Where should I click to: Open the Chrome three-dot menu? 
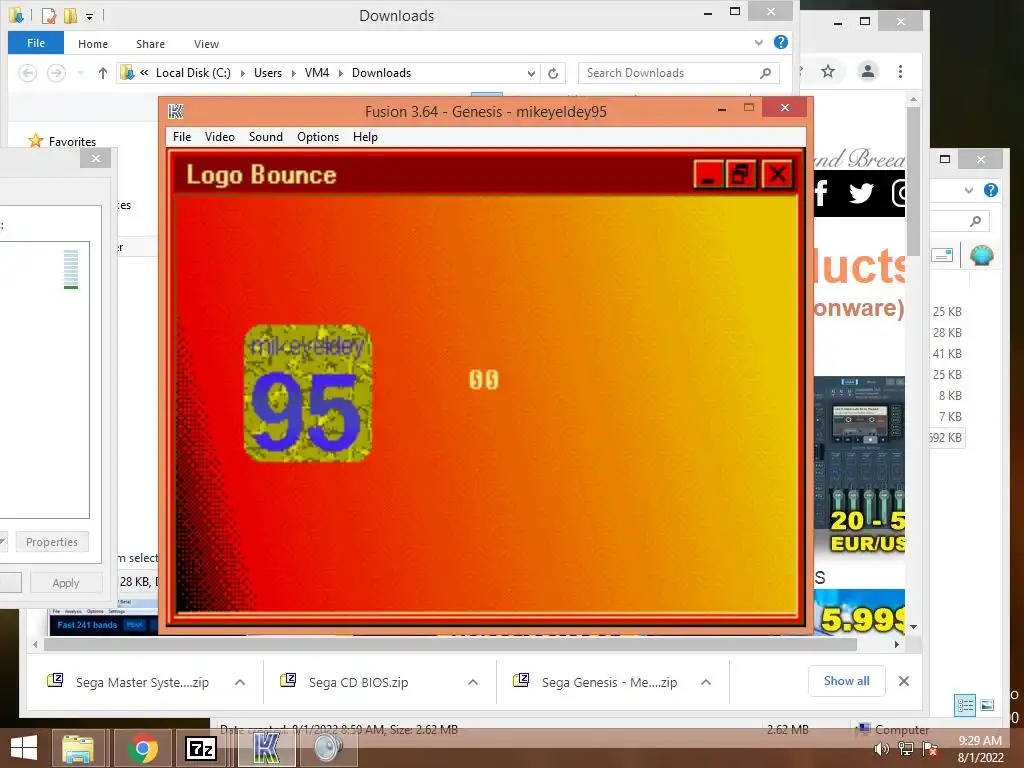(x=901, y=71)
